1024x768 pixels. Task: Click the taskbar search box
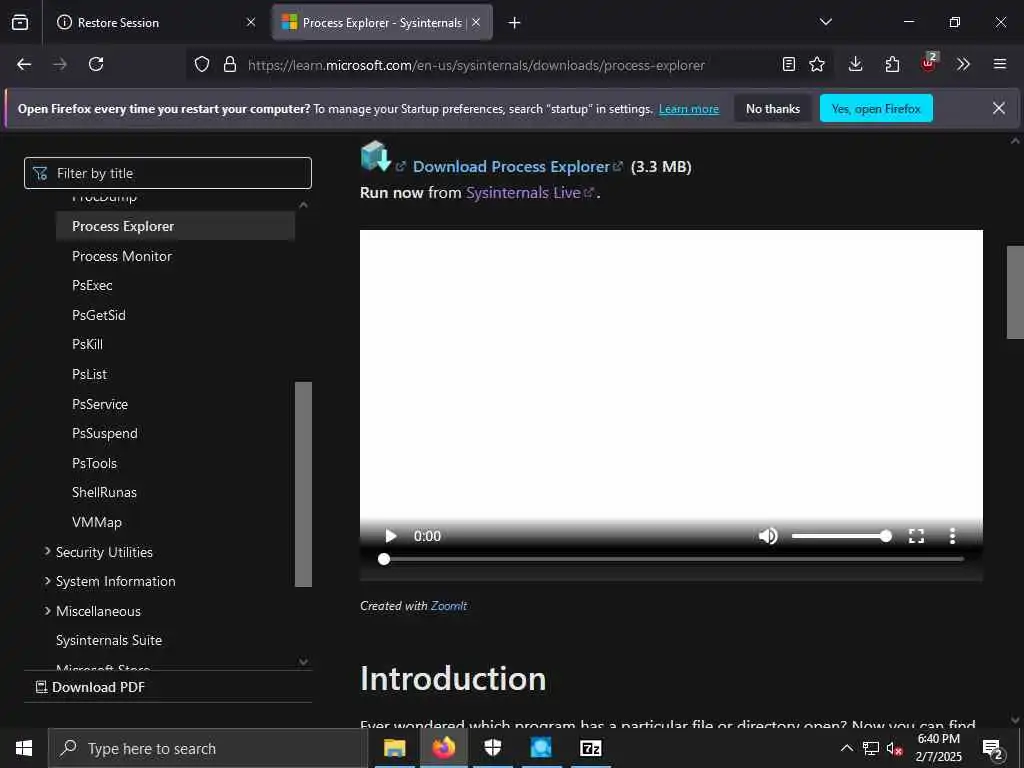[x=207, y=748]
